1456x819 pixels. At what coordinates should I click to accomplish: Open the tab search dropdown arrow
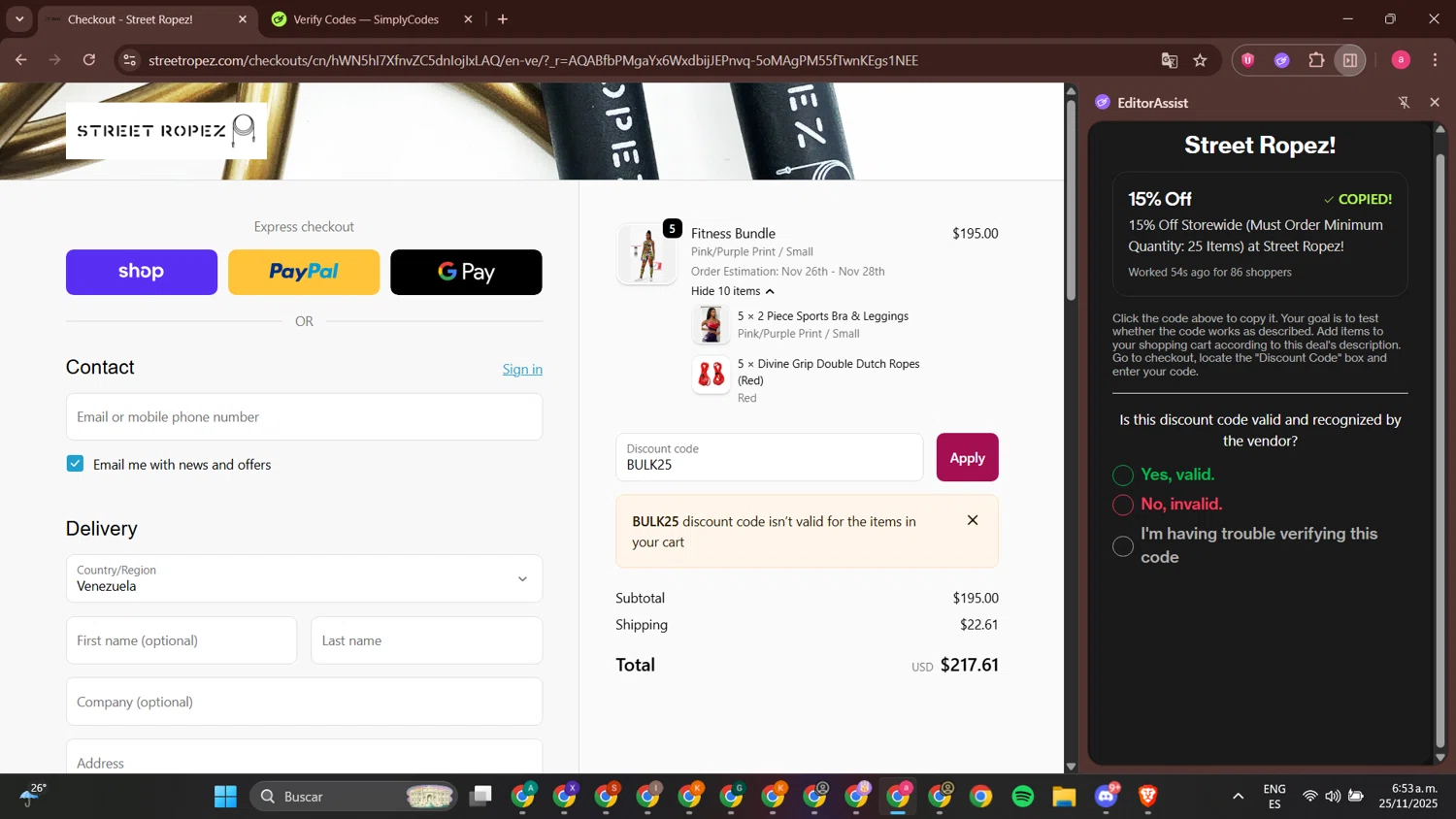(19, 19)
